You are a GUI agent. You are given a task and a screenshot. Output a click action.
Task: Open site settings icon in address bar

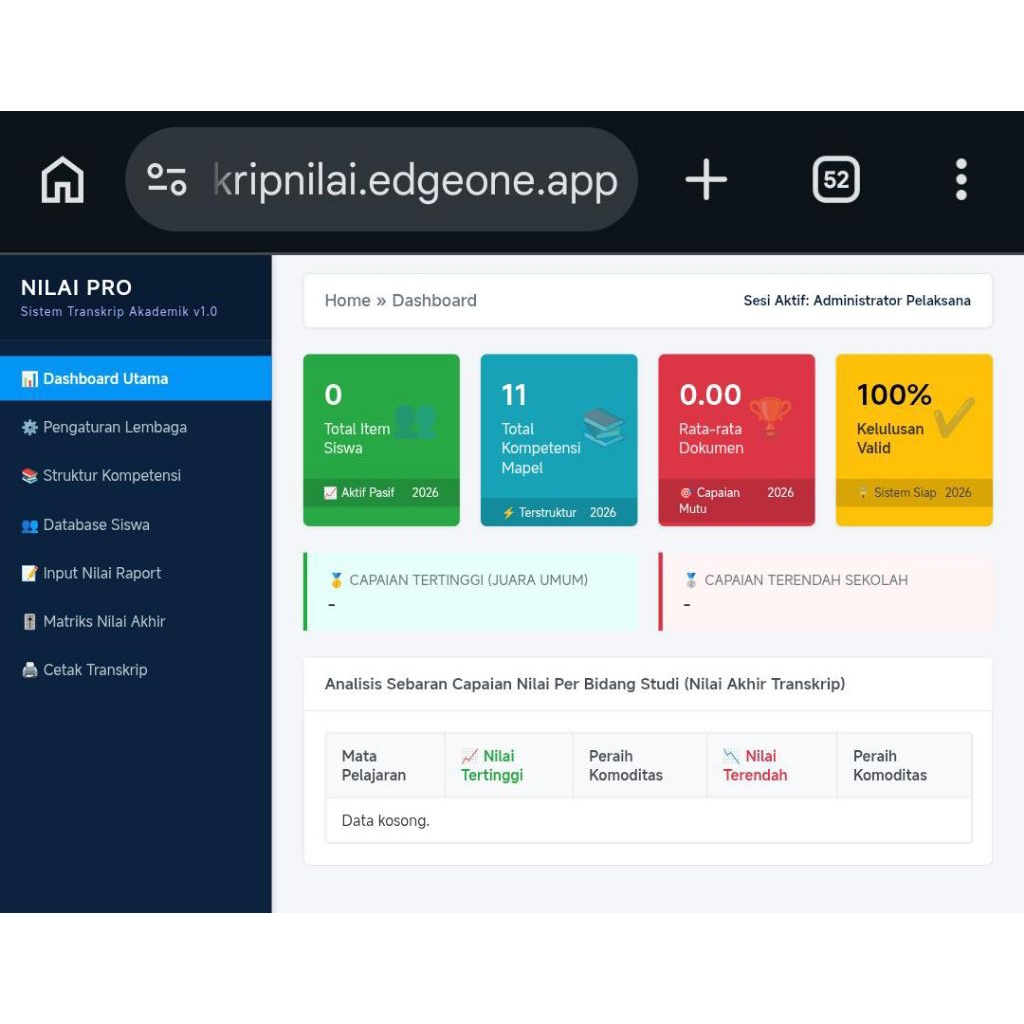167,180
